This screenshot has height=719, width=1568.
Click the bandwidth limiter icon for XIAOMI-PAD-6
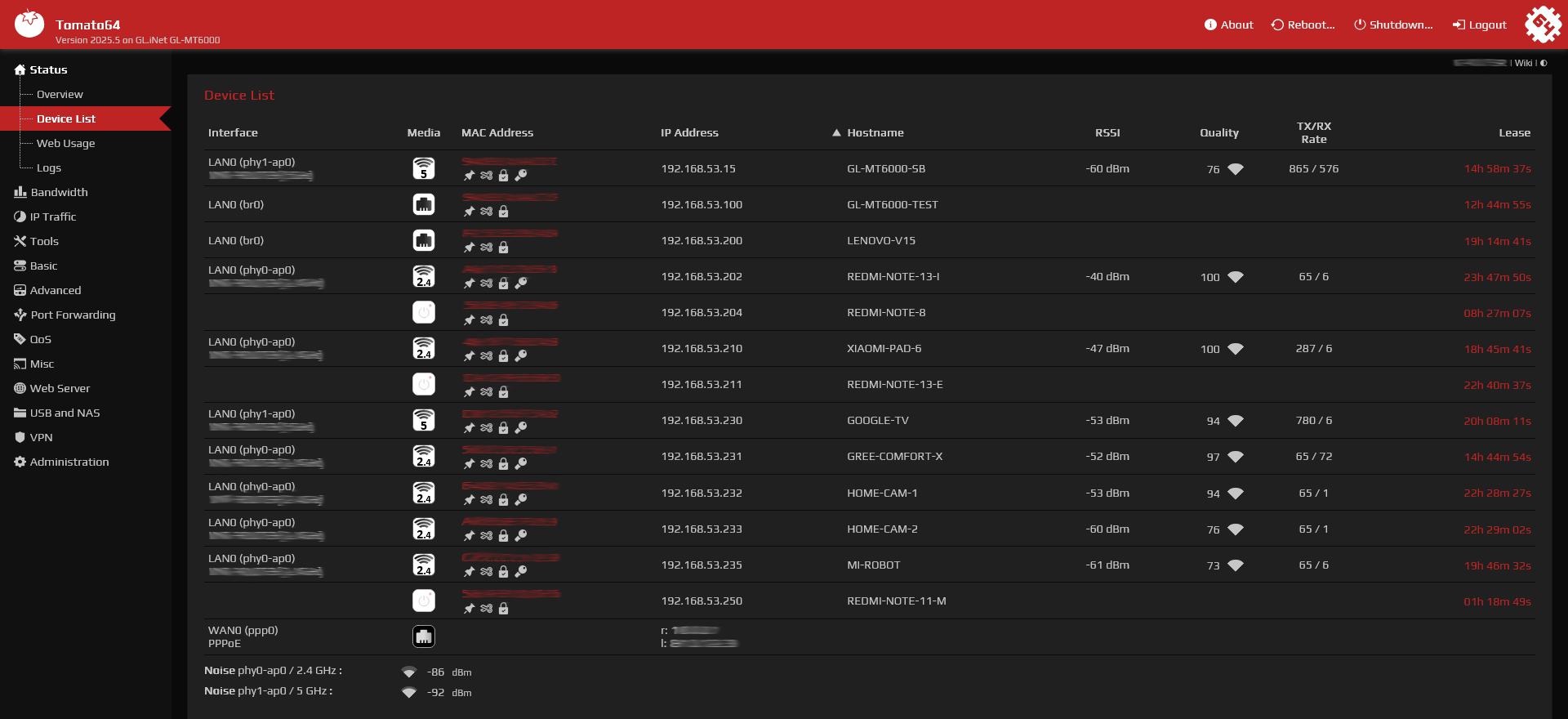[x=486, y=356]
